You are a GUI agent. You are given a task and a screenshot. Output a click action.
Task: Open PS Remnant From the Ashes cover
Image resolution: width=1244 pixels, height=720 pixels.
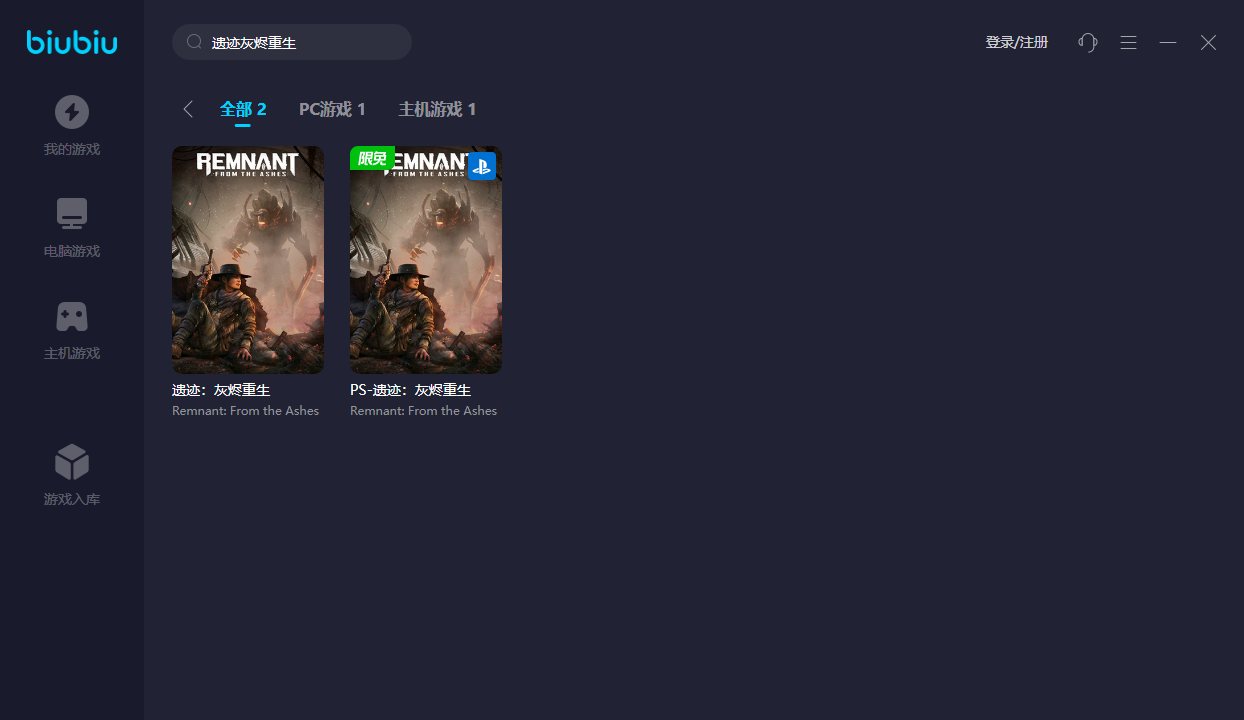(426, 260)
